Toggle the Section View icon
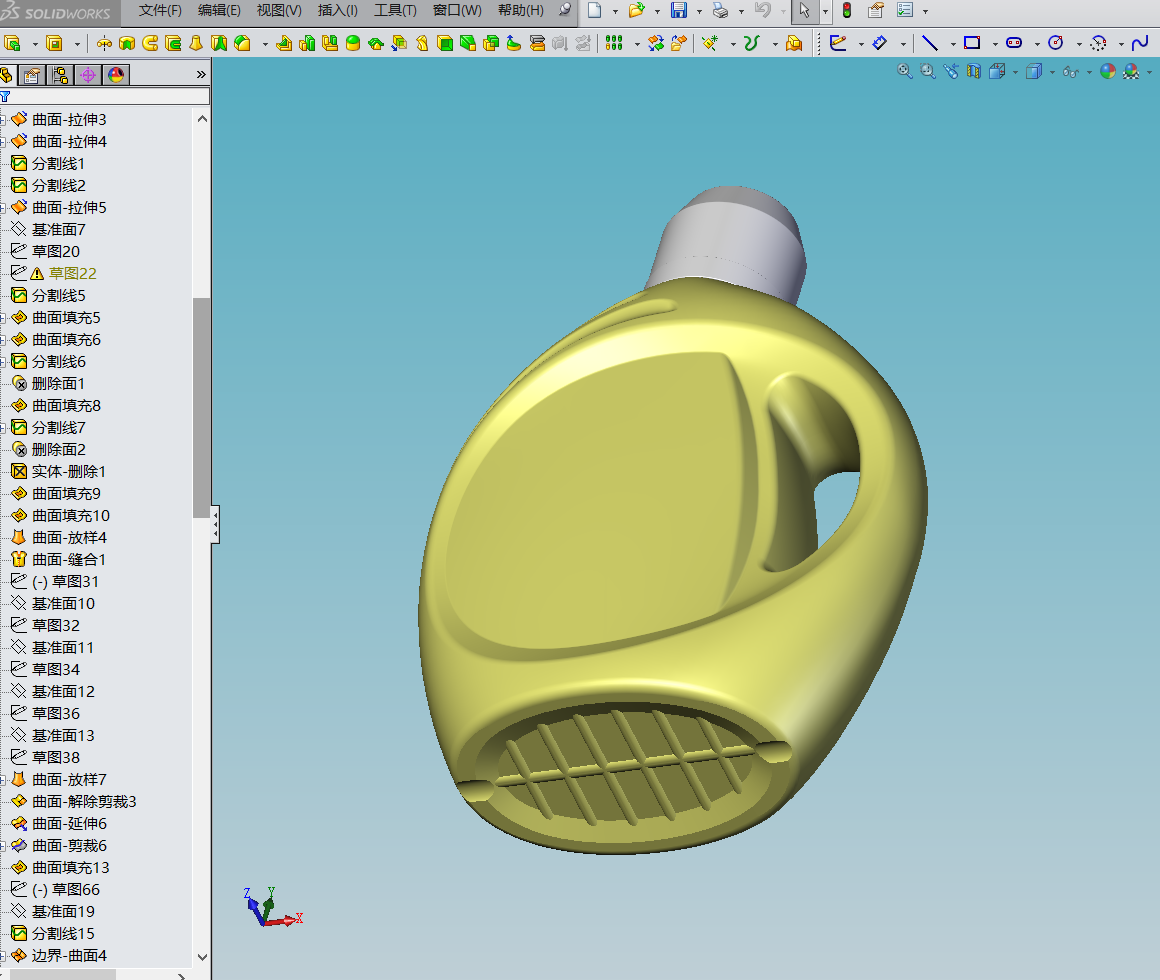The image size is (1160, 980). 974,71
